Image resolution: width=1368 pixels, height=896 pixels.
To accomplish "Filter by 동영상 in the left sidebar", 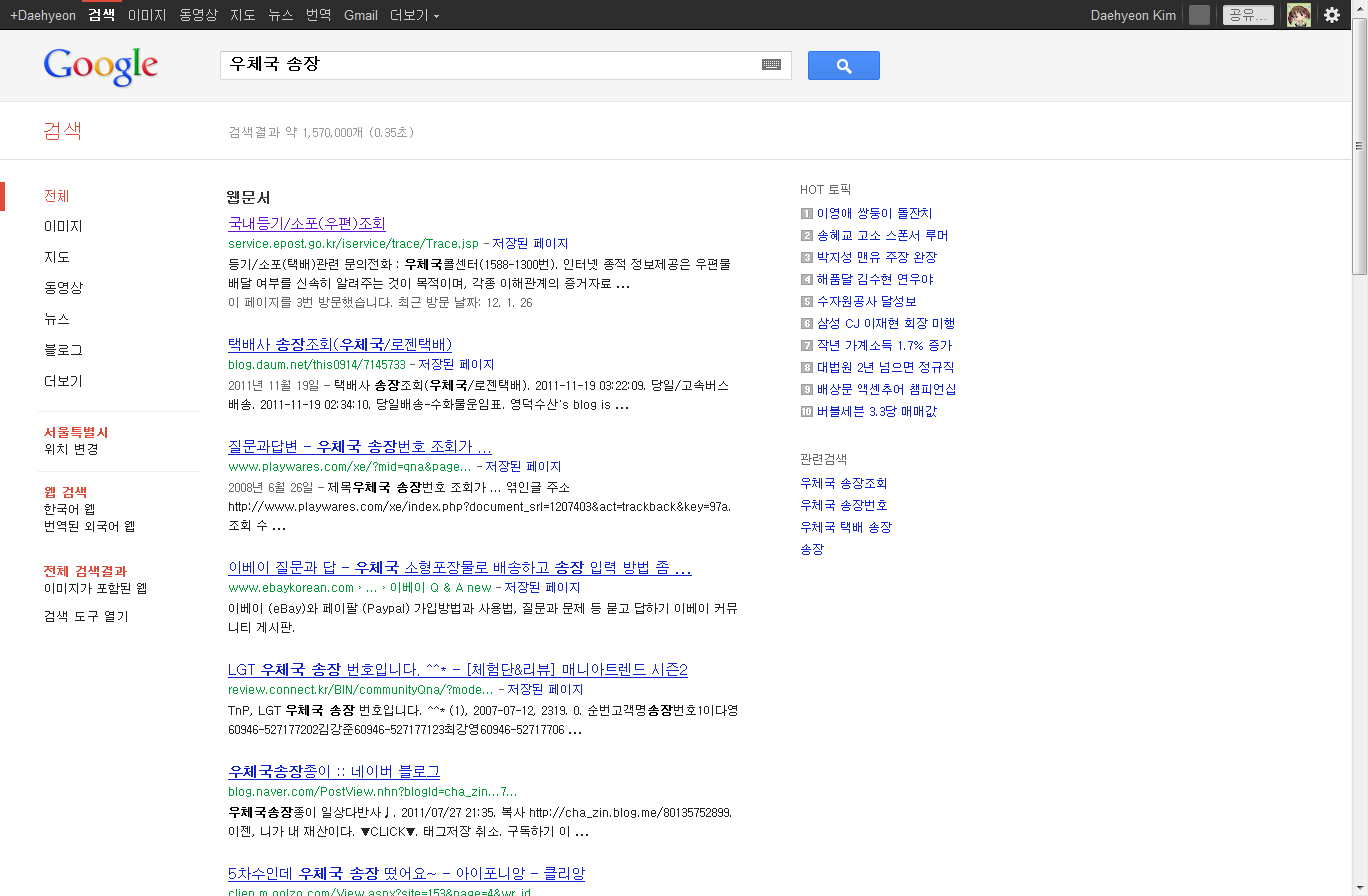I will tap(63, 288).
